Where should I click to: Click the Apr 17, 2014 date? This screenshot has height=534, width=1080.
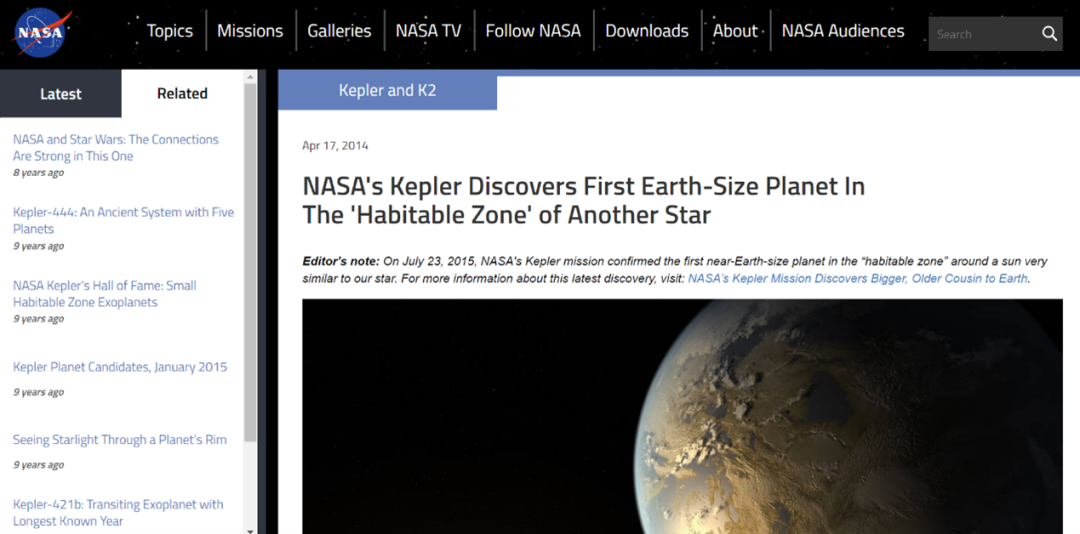tap(335, 146)
